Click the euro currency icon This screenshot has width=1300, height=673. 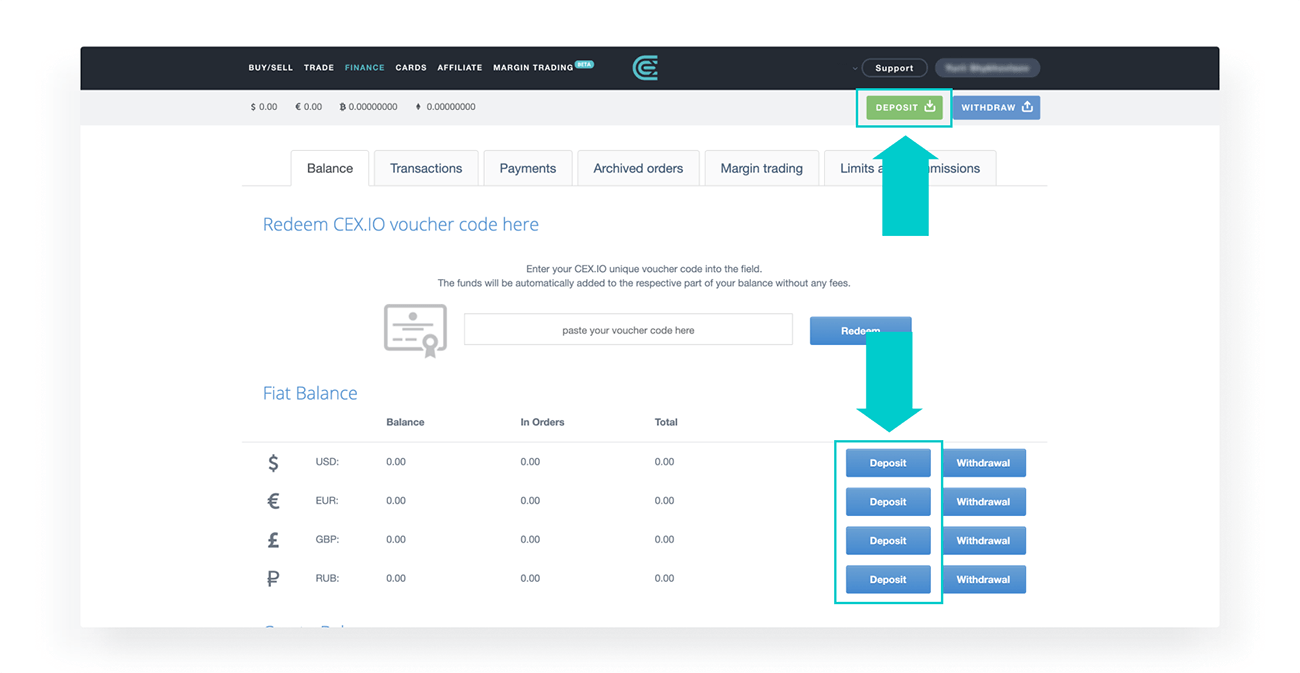click(x=273, y=501)
